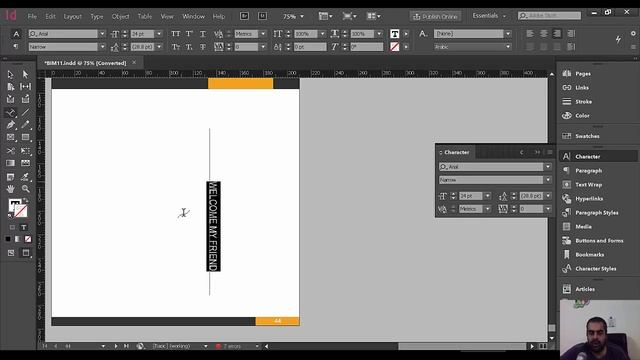Close the BIM11.indd document tab
Screen dimensions: 640x360
pyautogui.click(x=134, y=62)
